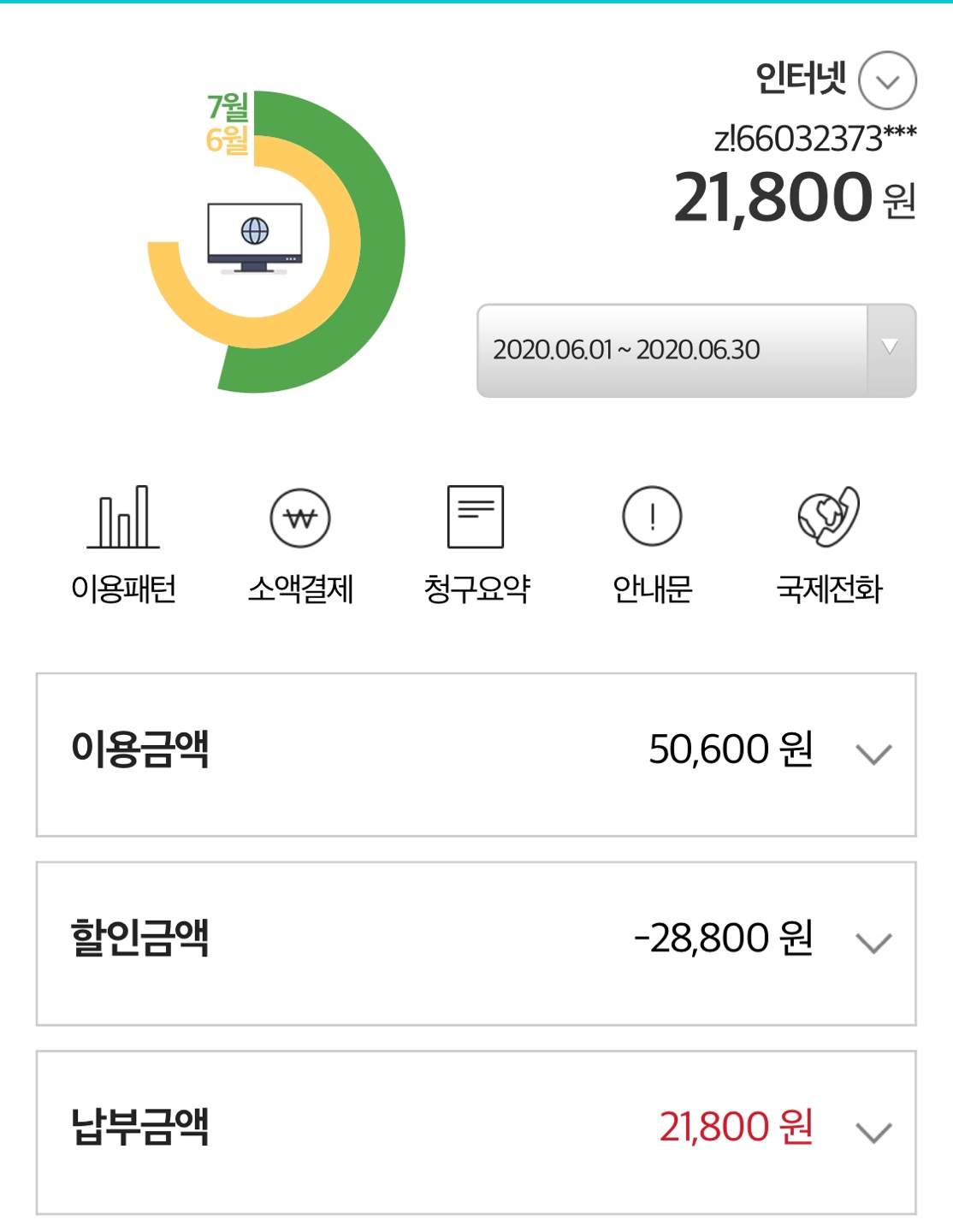This screenshot has width=953, height=1232.
Task: Click the circled chevron next to 인터넷
Action: pyautogui.click(x=887, y=81)
